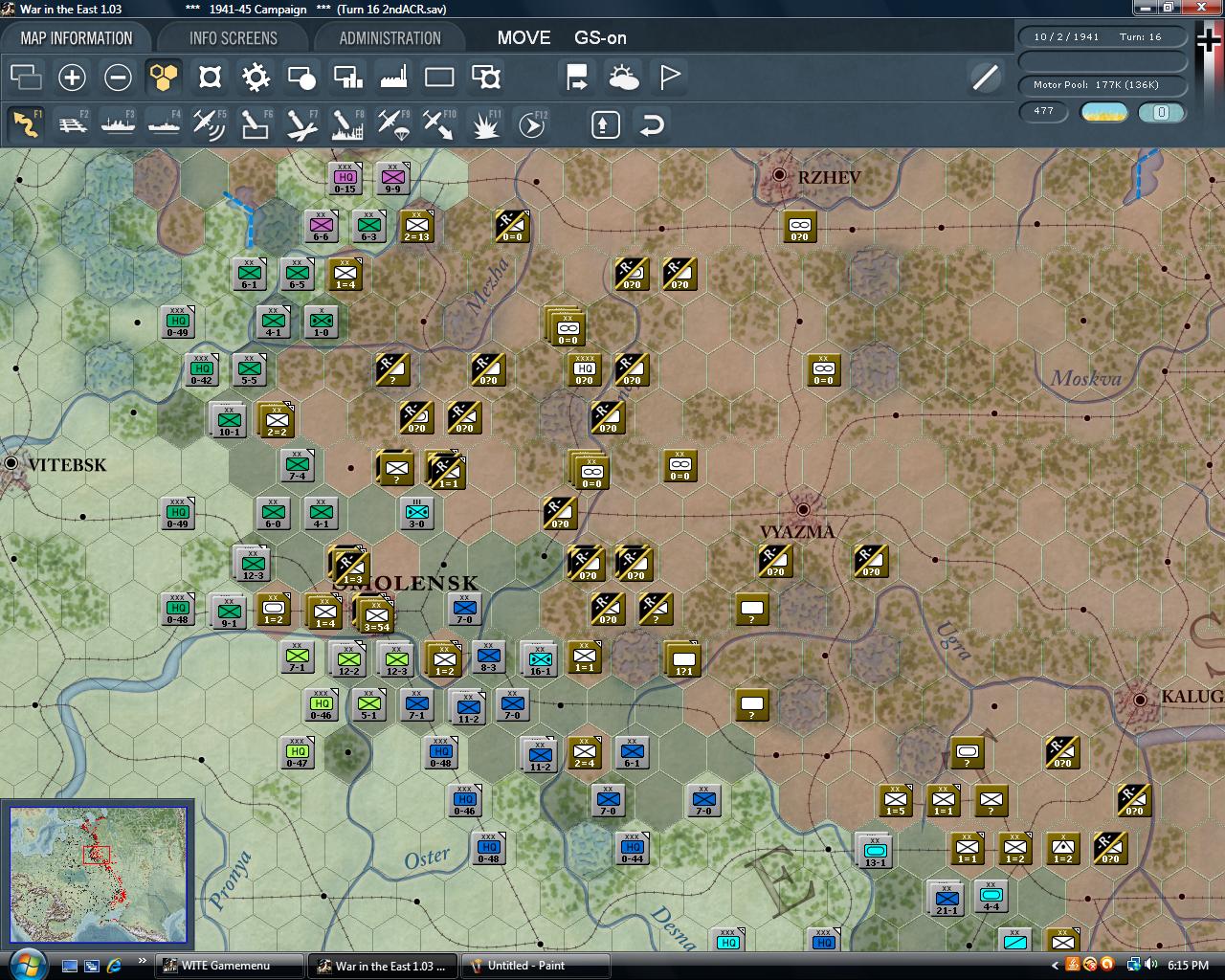
Task: Click the minimap overview in corner
Action: tap(98, 873)
